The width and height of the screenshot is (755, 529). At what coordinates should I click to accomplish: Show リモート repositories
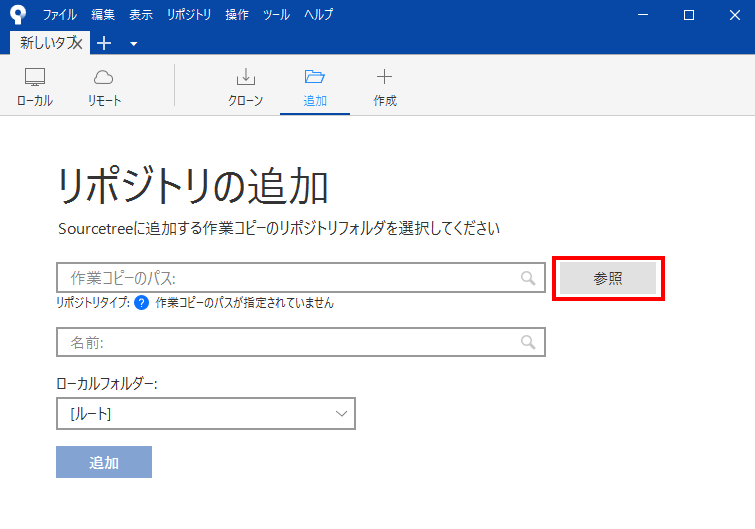click(x=104, y=87)
